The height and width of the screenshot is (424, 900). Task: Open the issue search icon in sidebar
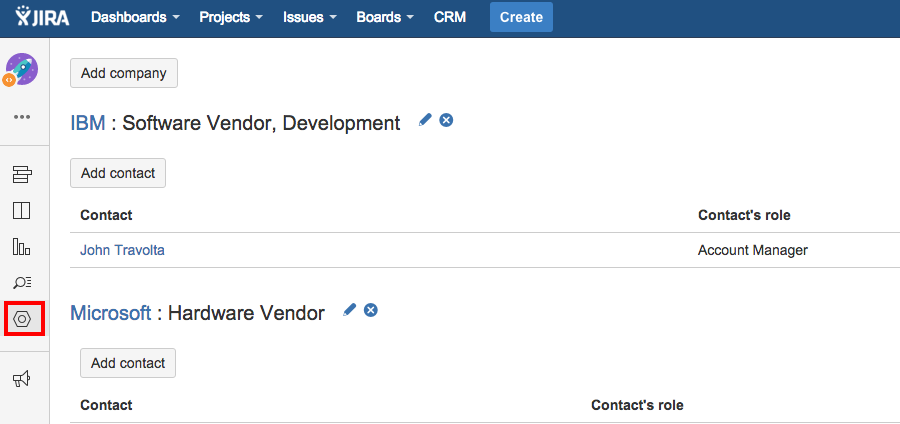pyautogui.click(x=22, y=282)
